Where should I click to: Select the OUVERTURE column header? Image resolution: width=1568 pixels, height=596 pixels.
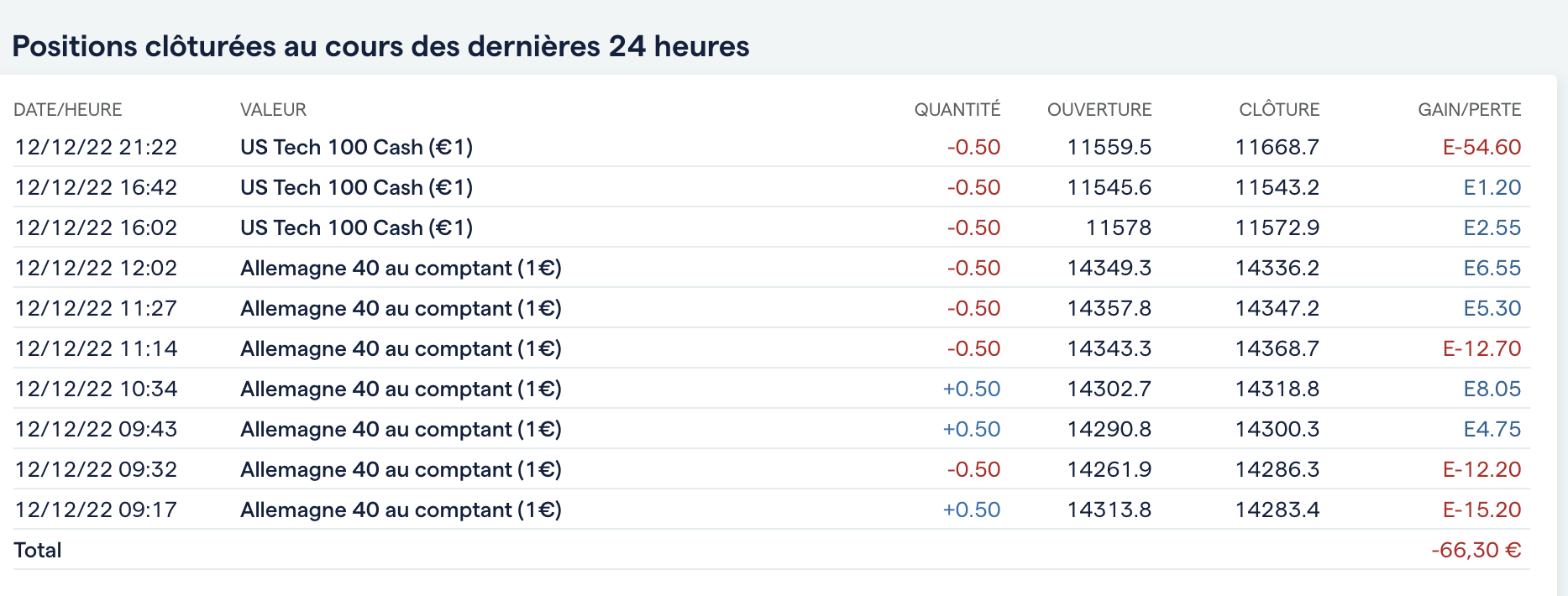pos(1099,110)
